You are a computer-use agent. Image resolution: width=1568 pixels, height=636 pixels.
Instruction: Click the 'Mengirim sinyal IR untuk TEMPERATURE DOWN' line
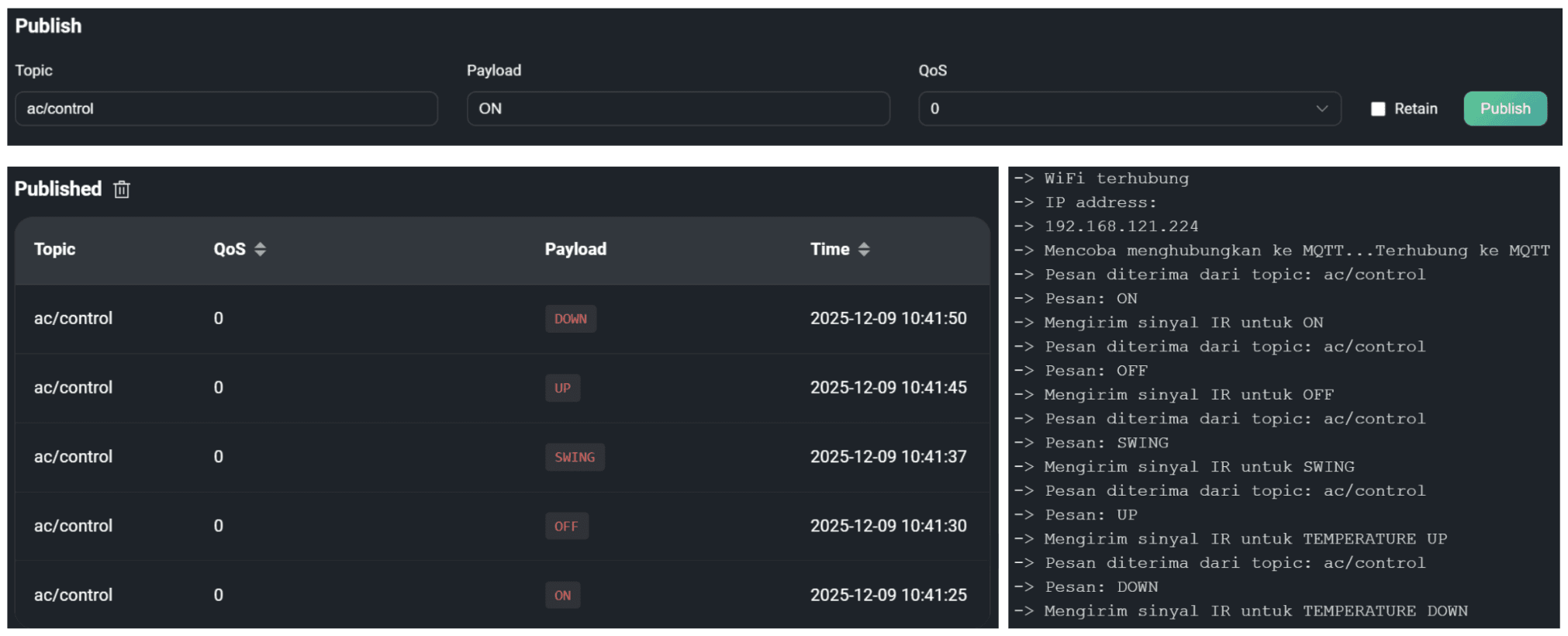click(x=1241, y=611)
